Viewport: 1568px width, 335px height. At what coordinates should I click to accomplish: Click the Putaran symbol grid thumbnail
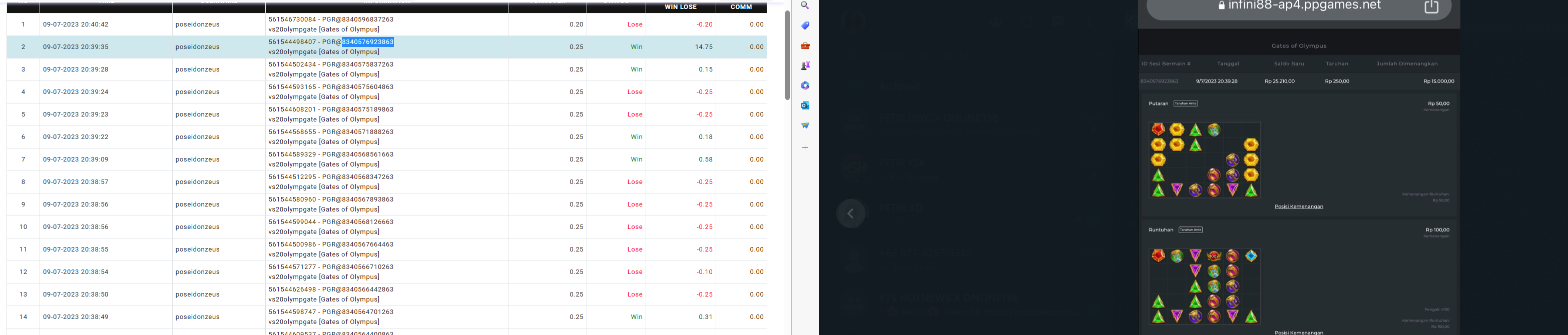pyautogui.click(x=1204, y=160)
